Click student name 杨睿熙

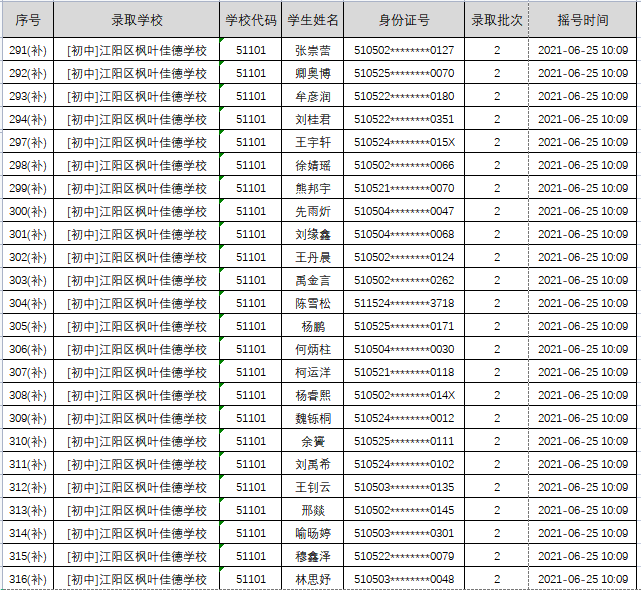(313, 395)
